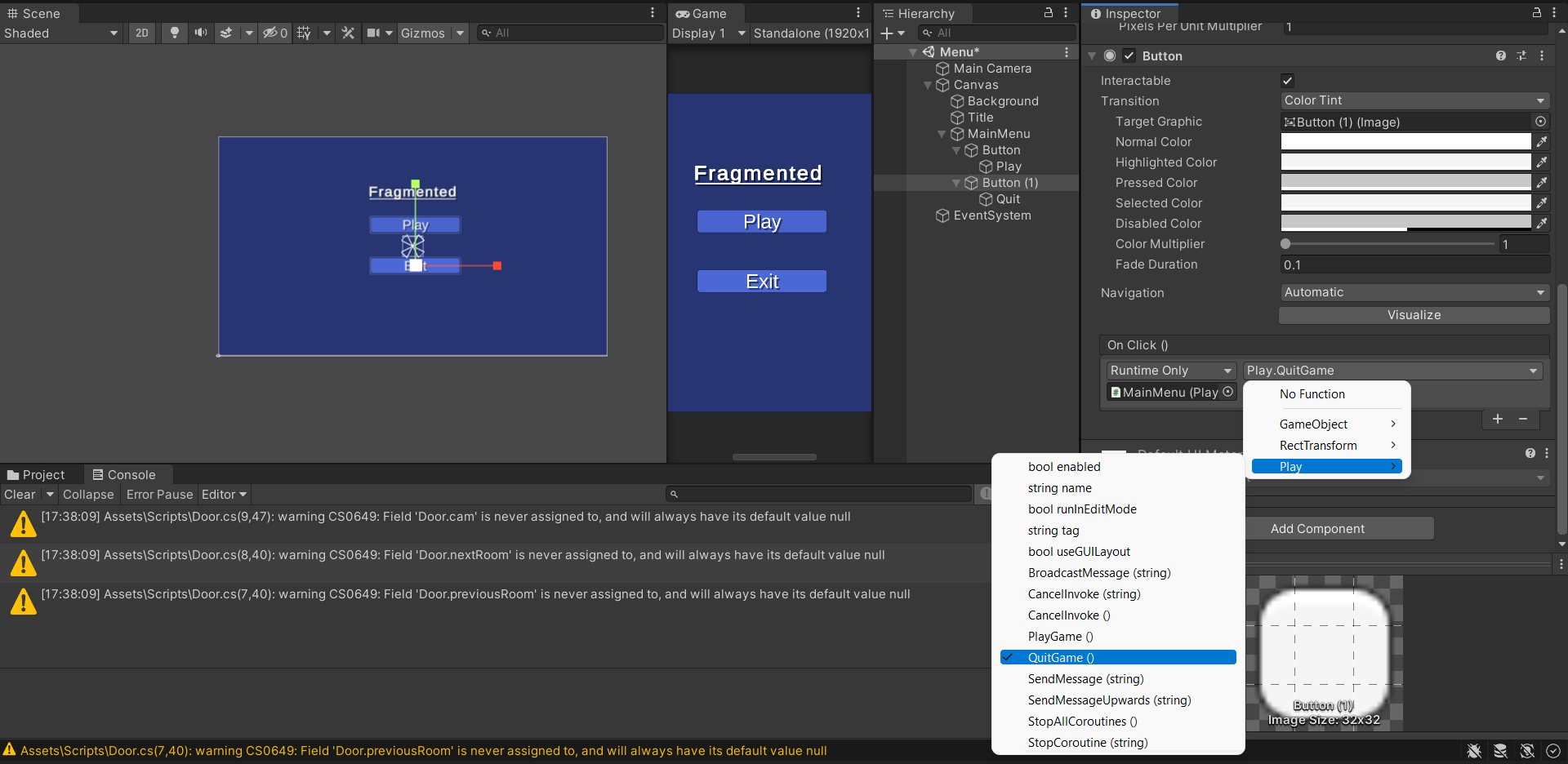This screenshot has width=1568, height=764.
Task: Disable the Button component enabled checkbox
Action: 1129,56
